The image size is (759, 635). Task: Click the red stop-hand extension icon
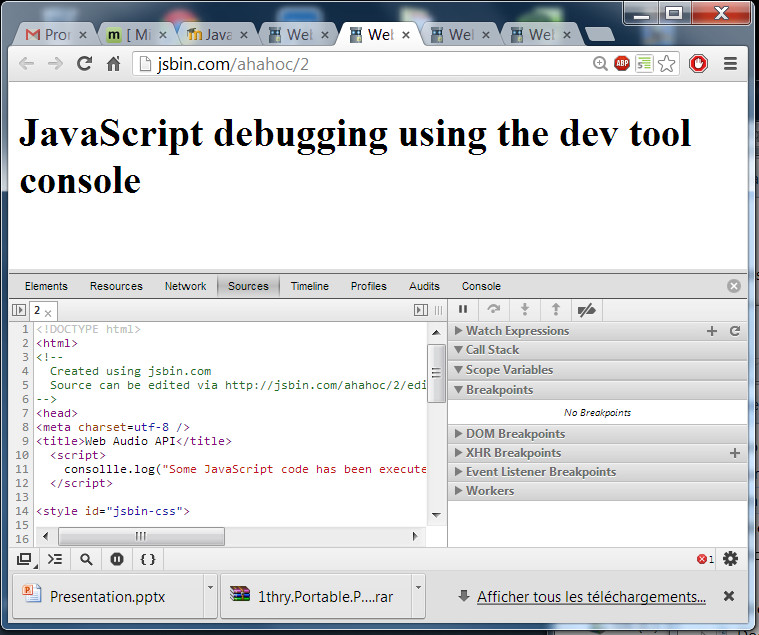698,63
